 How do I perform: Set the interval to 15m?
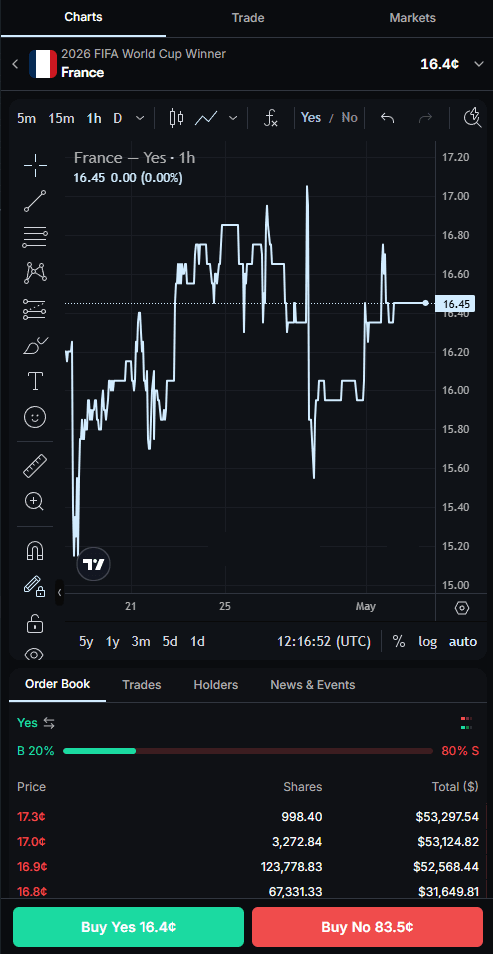pyautogui.click(x=61, y=118)
